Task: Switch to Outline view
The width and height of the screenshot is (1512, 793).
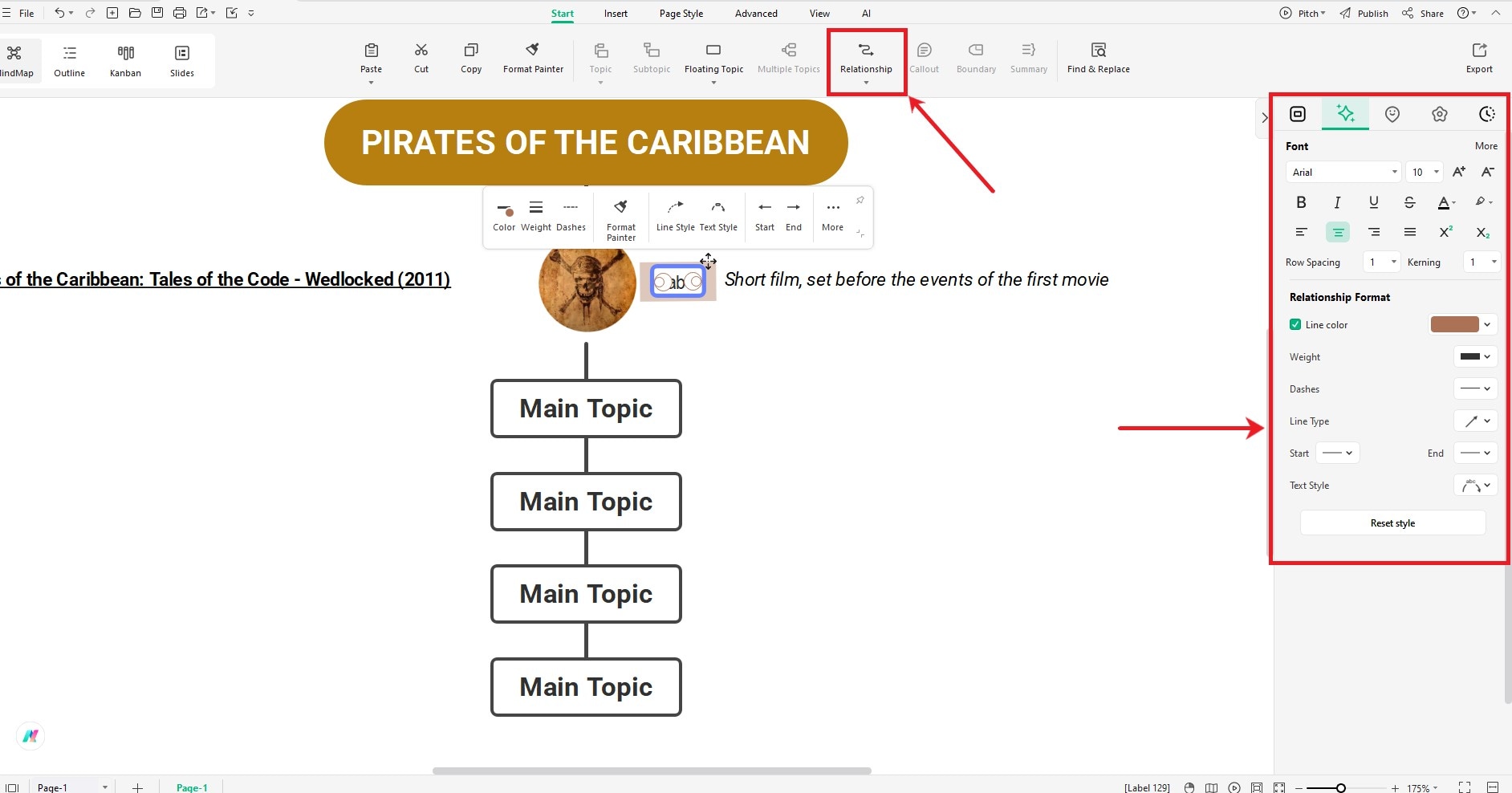Action: pyautogui.click(x=70, y=61)
